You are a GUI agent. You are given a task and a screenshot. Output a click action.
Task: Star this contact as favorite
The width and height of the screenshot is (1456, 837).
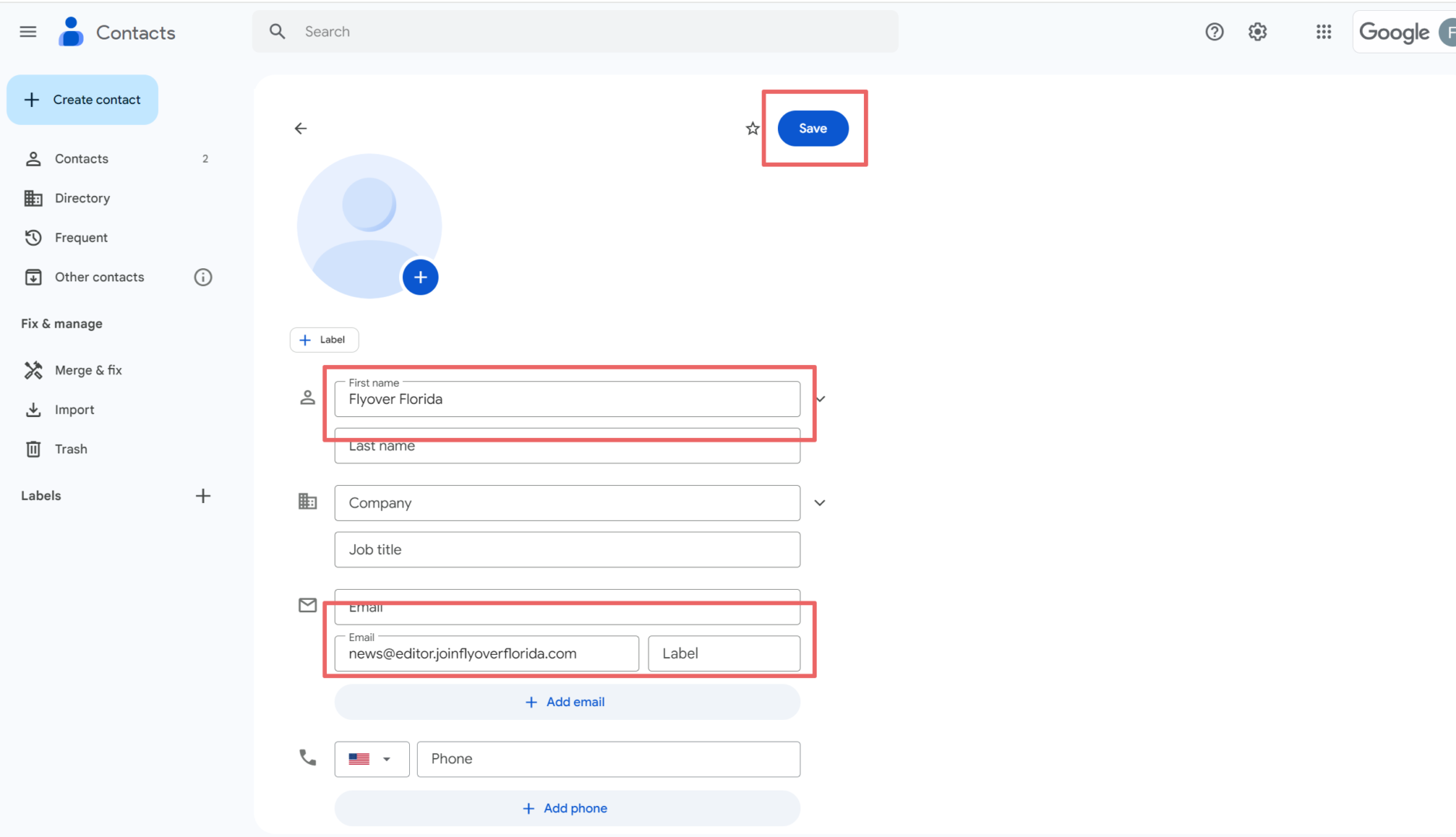[752, 129]
